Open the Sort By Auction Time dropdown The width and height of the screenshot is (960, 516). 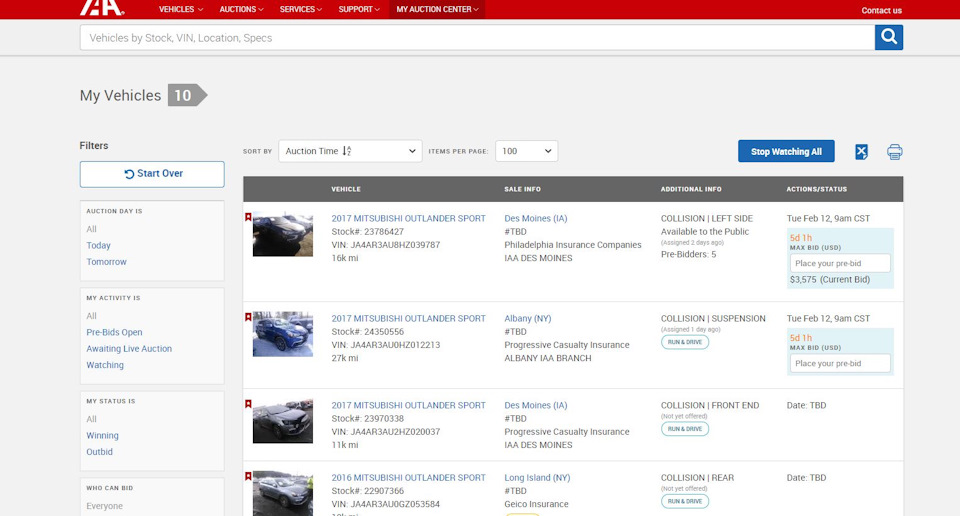tap(350, 151)
